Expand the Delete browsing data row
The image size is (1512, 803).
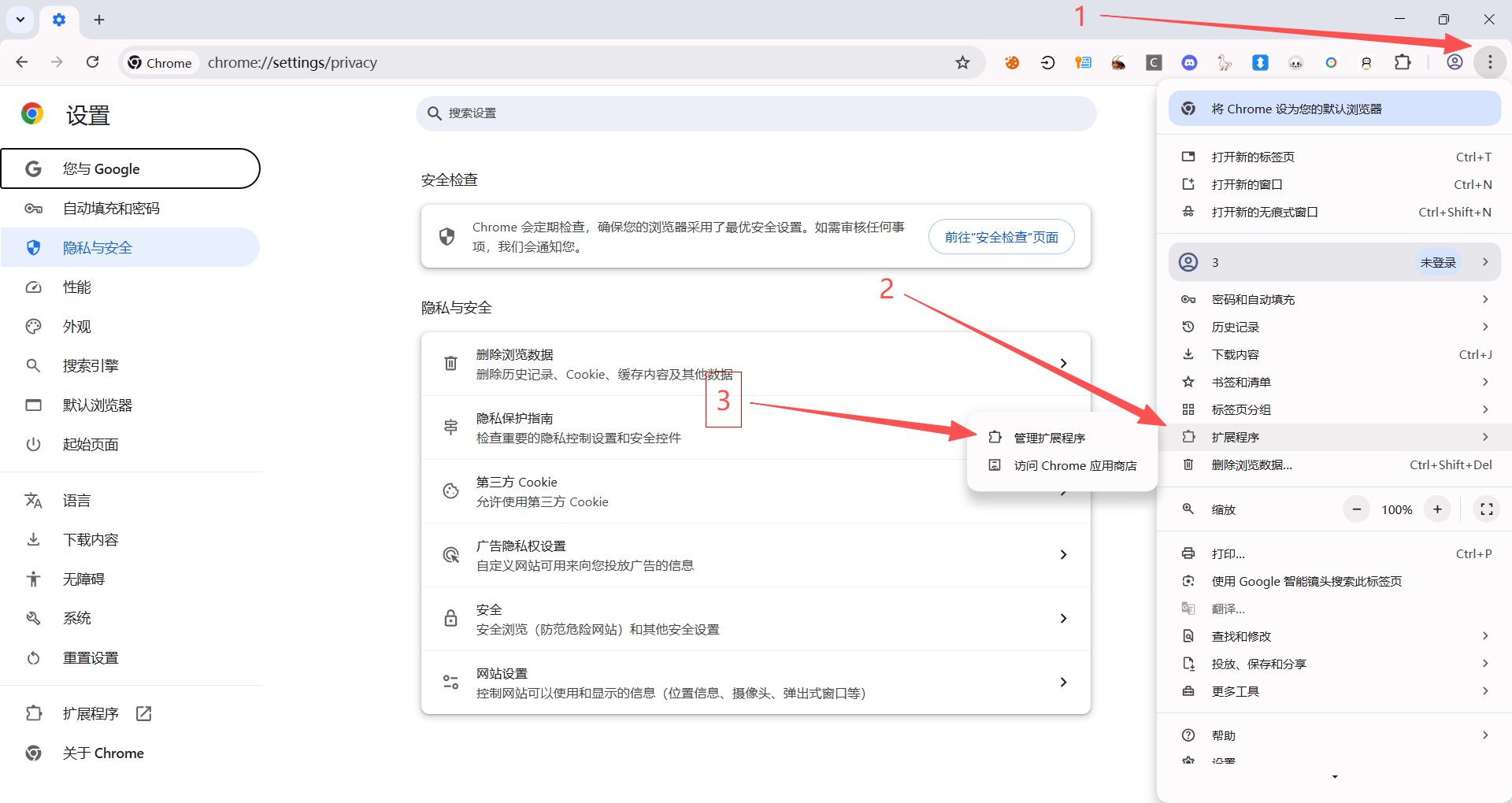[x=756, y=364]
